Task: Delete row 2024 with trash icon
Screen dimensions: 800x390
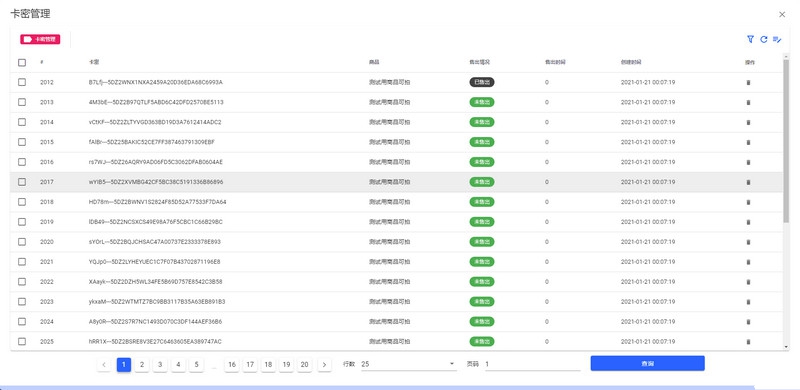Action: pyautogui.click(x=748, y=322)
